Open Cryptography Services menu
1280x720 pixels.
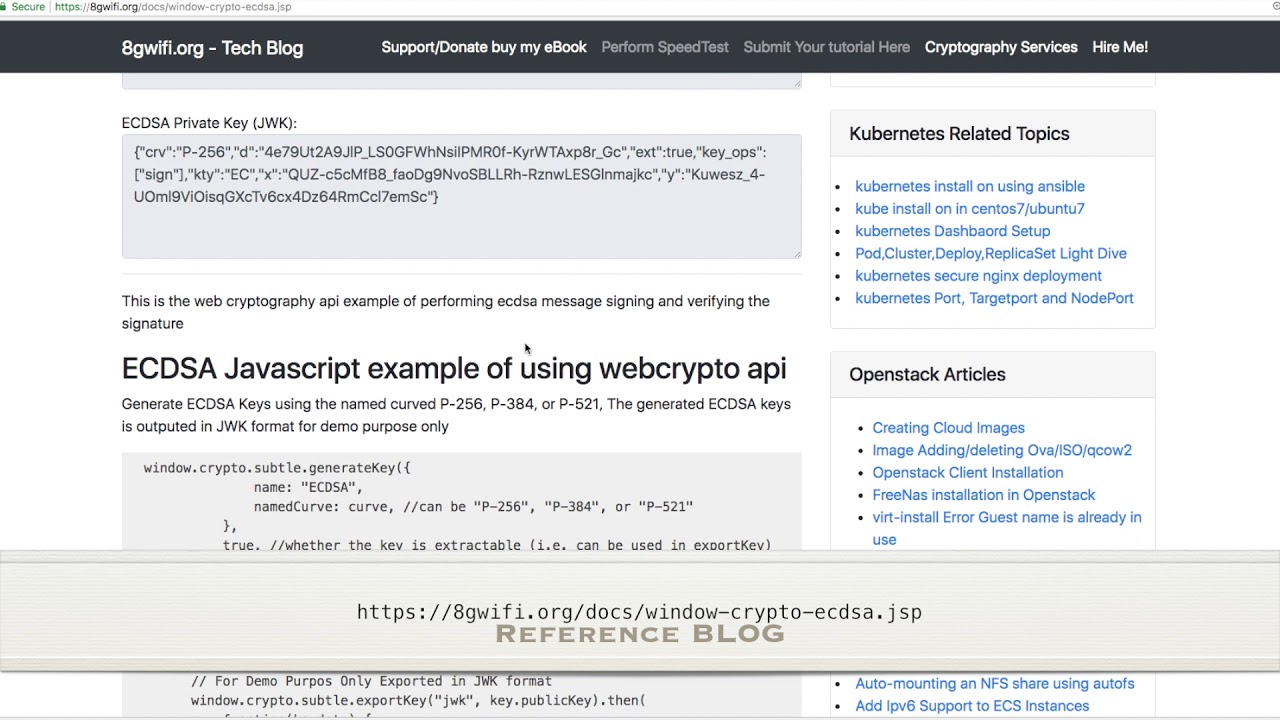[x=1001, y=47]
